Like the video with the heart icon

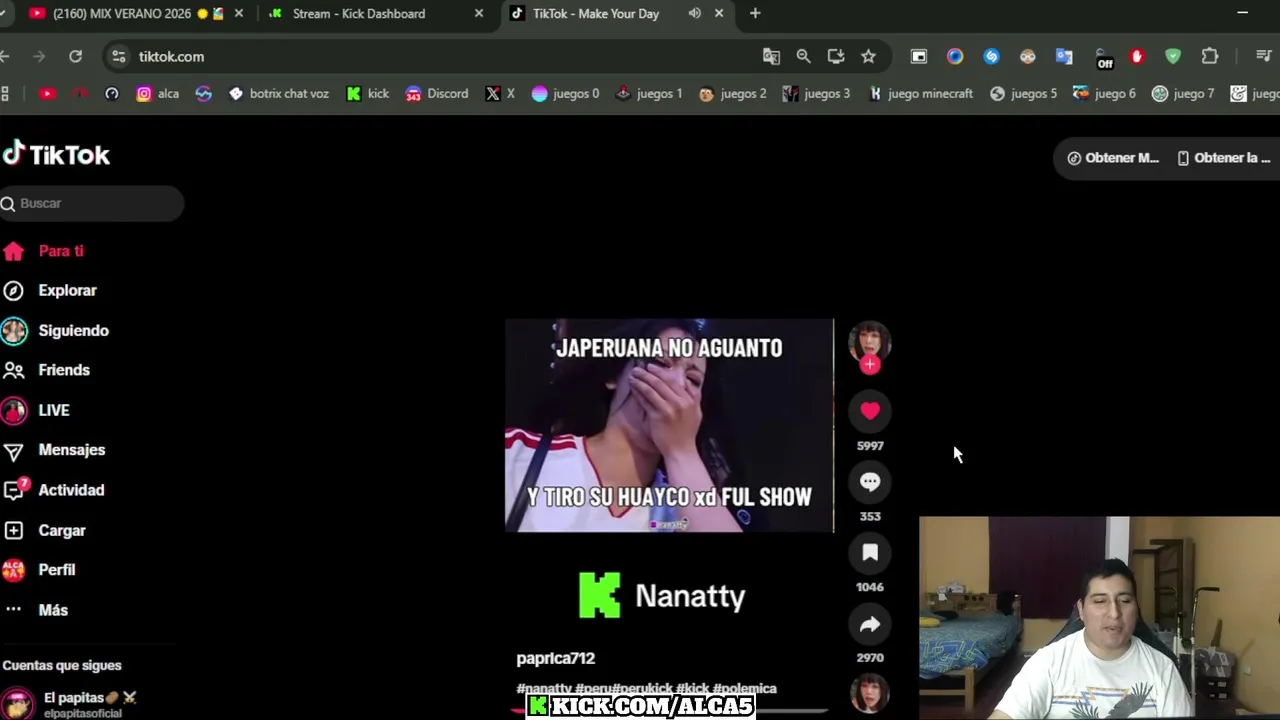870,411
